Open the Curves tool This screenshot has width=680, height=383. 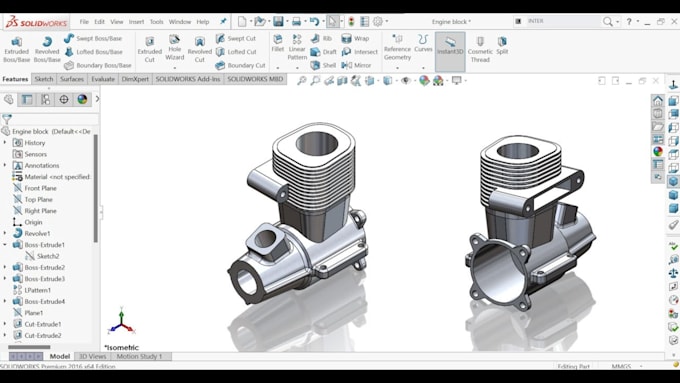(x=423, y=43)
